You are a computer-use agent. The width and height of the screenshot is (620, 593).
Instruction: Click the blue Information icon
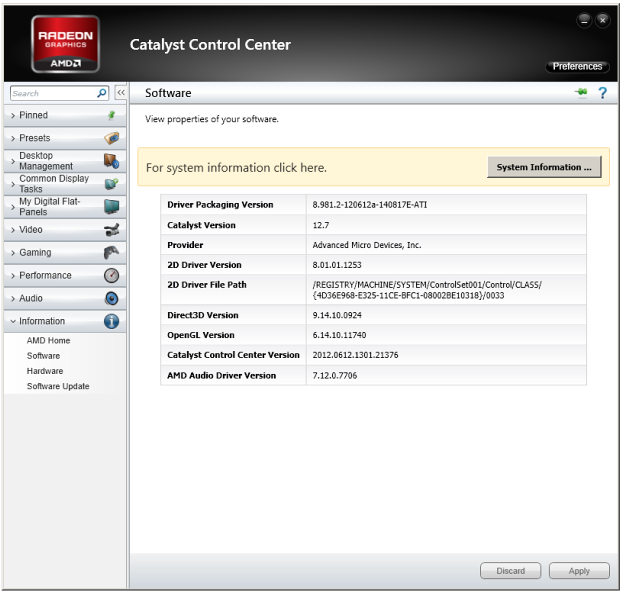tap(112, 321)
